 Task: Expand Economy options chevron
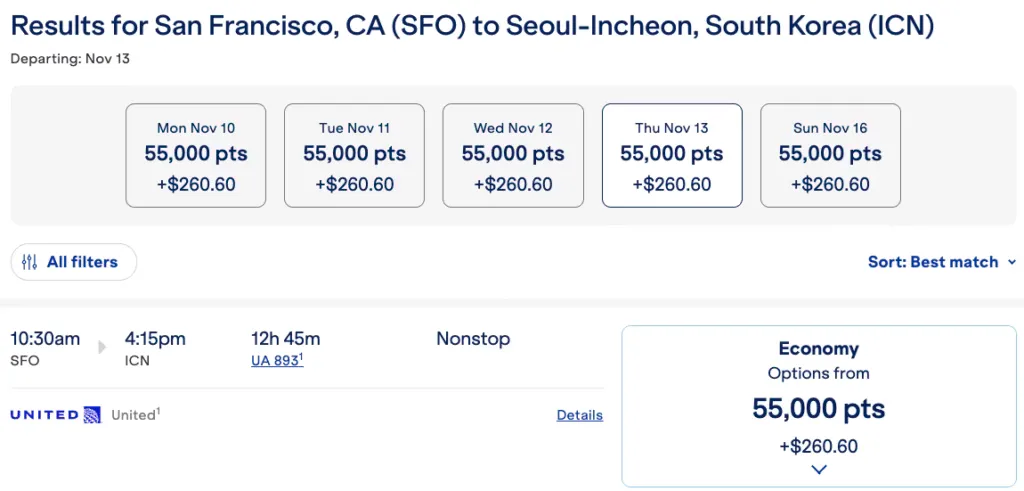[818, 469]
